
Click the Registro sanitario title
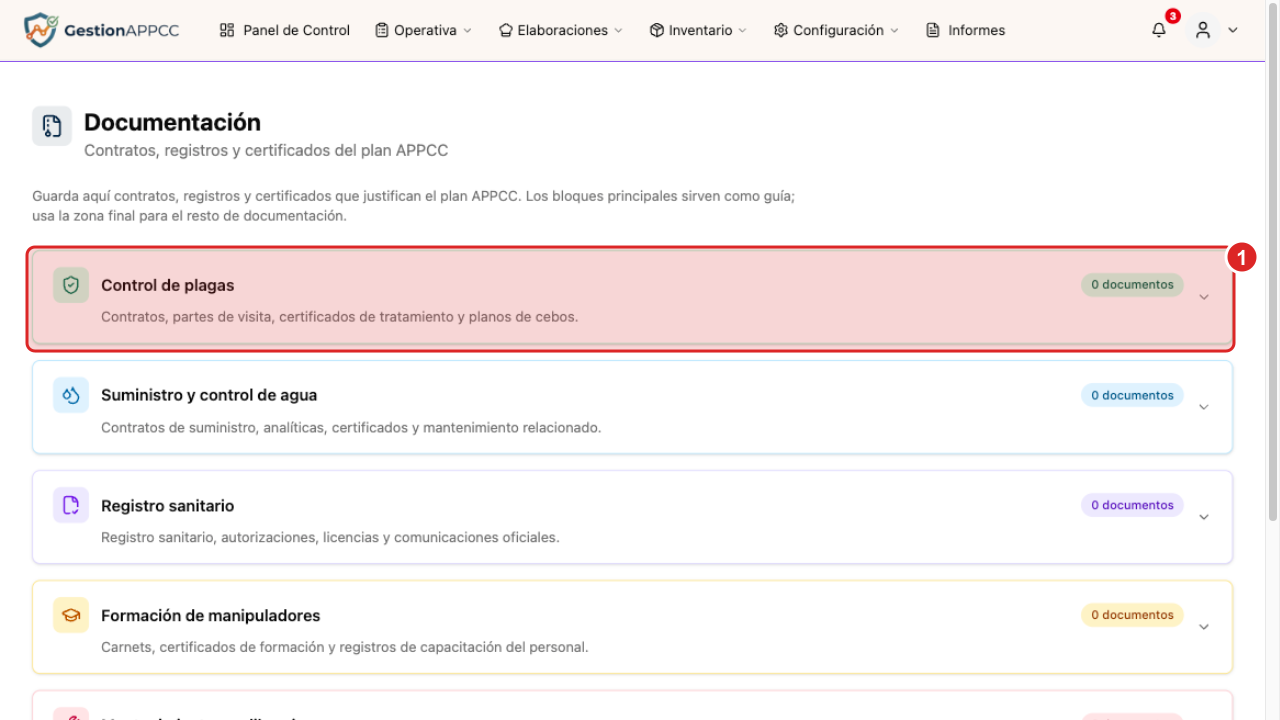click(x=167, y=506)
